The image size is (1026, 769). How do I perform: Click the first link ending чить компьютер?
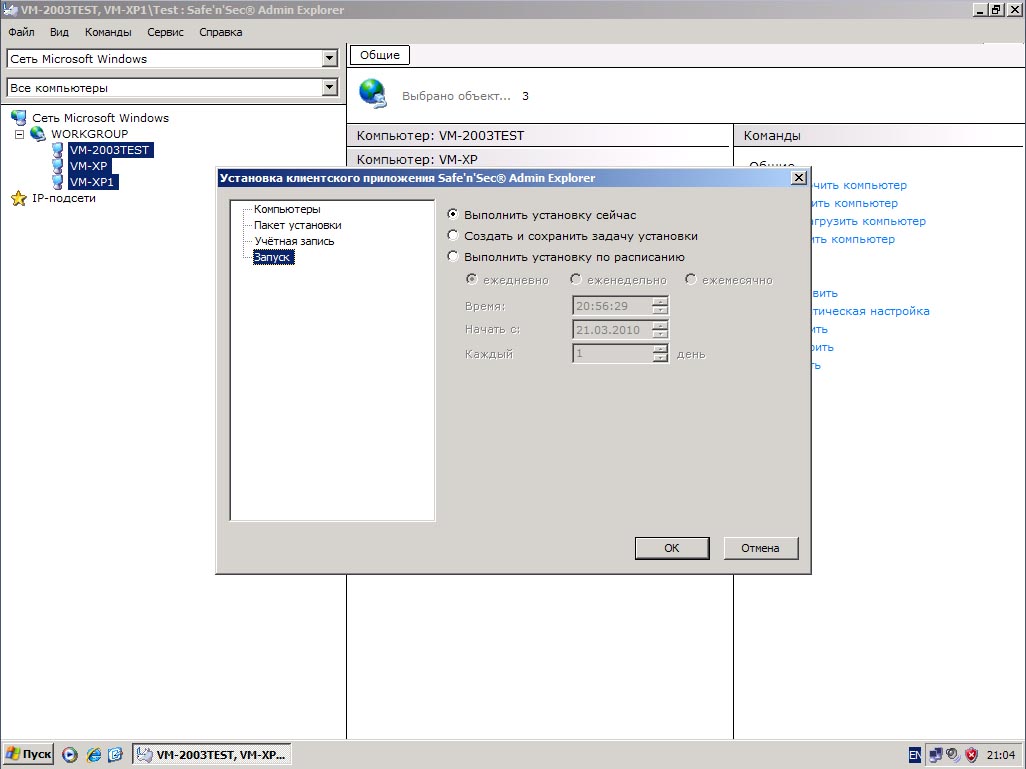pos(859,185)
